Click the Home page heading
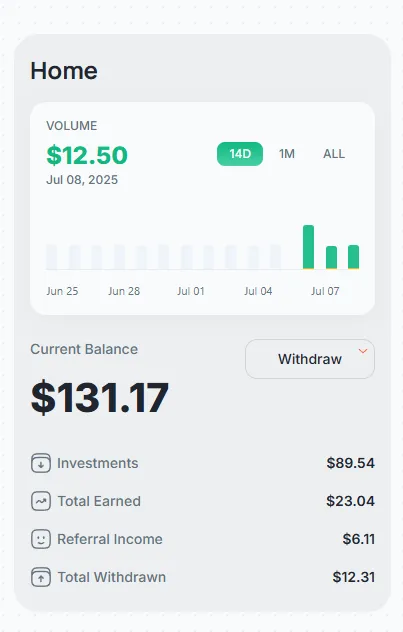The width and height of the screenshot is (403, 632). click(x=64, y=71)
